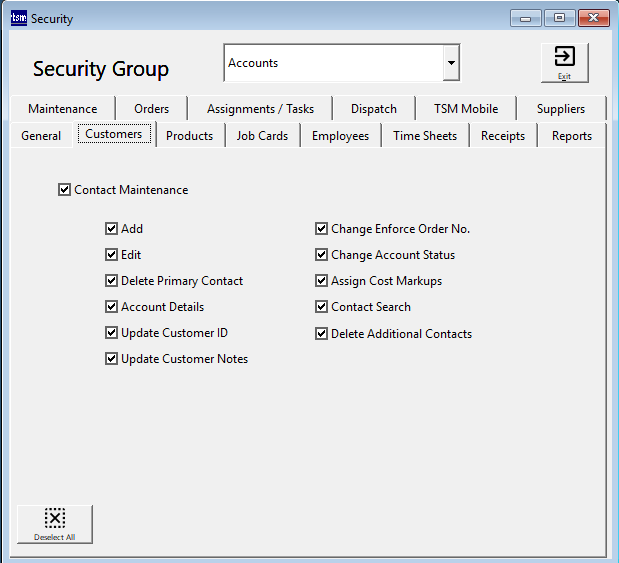619x563 pixels.
Task: Click the Deselect All icon button
Action: 55,523
